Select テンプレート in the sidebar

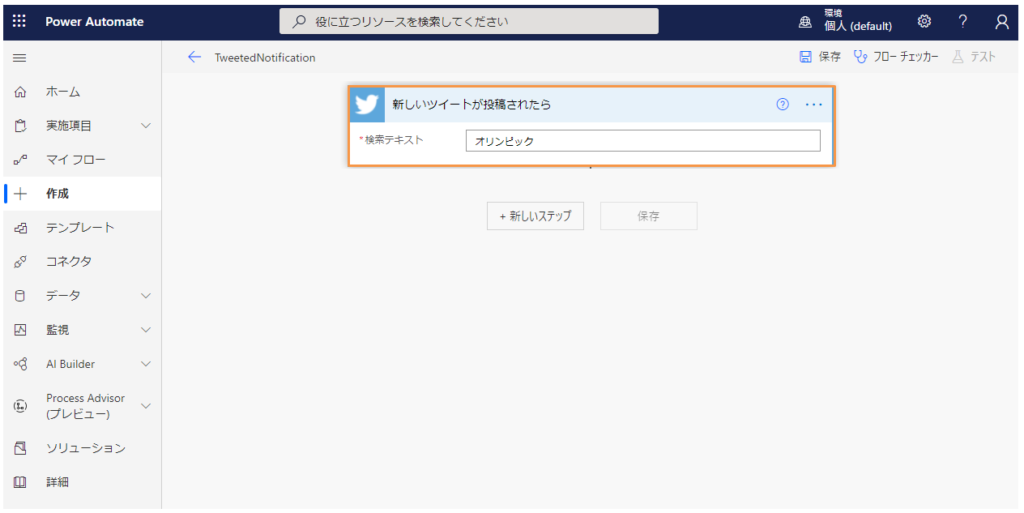coord(80,228)
